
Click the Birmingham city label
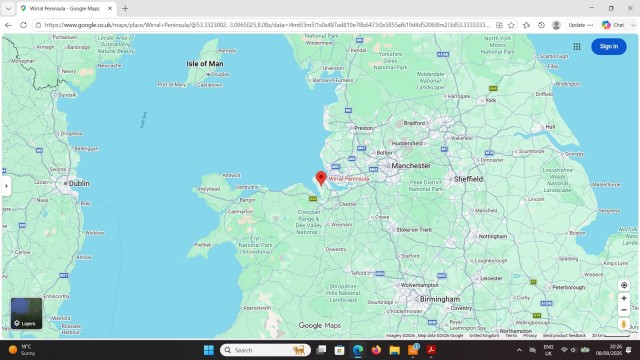[440, 299]
